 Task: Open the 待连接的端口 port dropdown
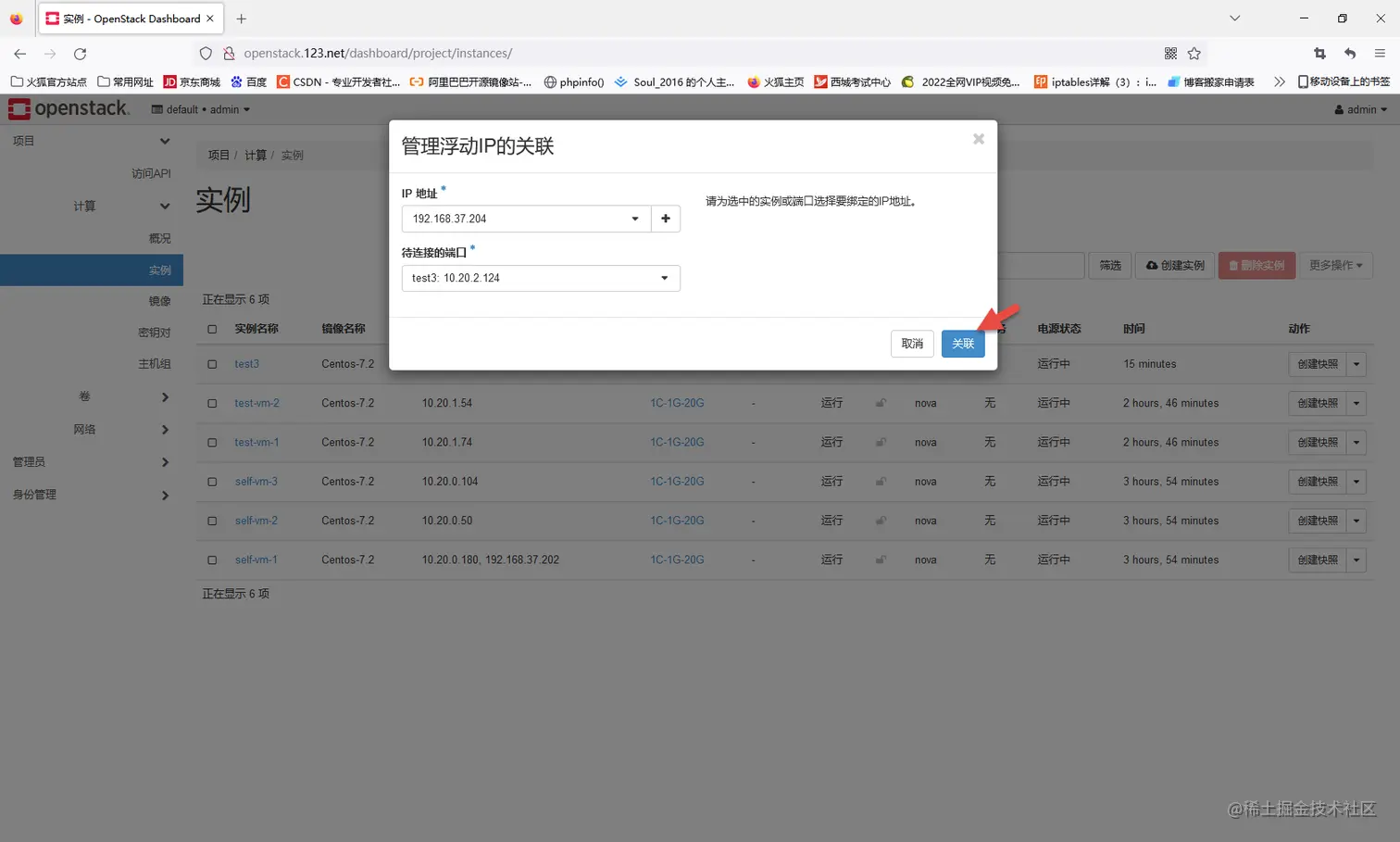[x=541, y=278]
